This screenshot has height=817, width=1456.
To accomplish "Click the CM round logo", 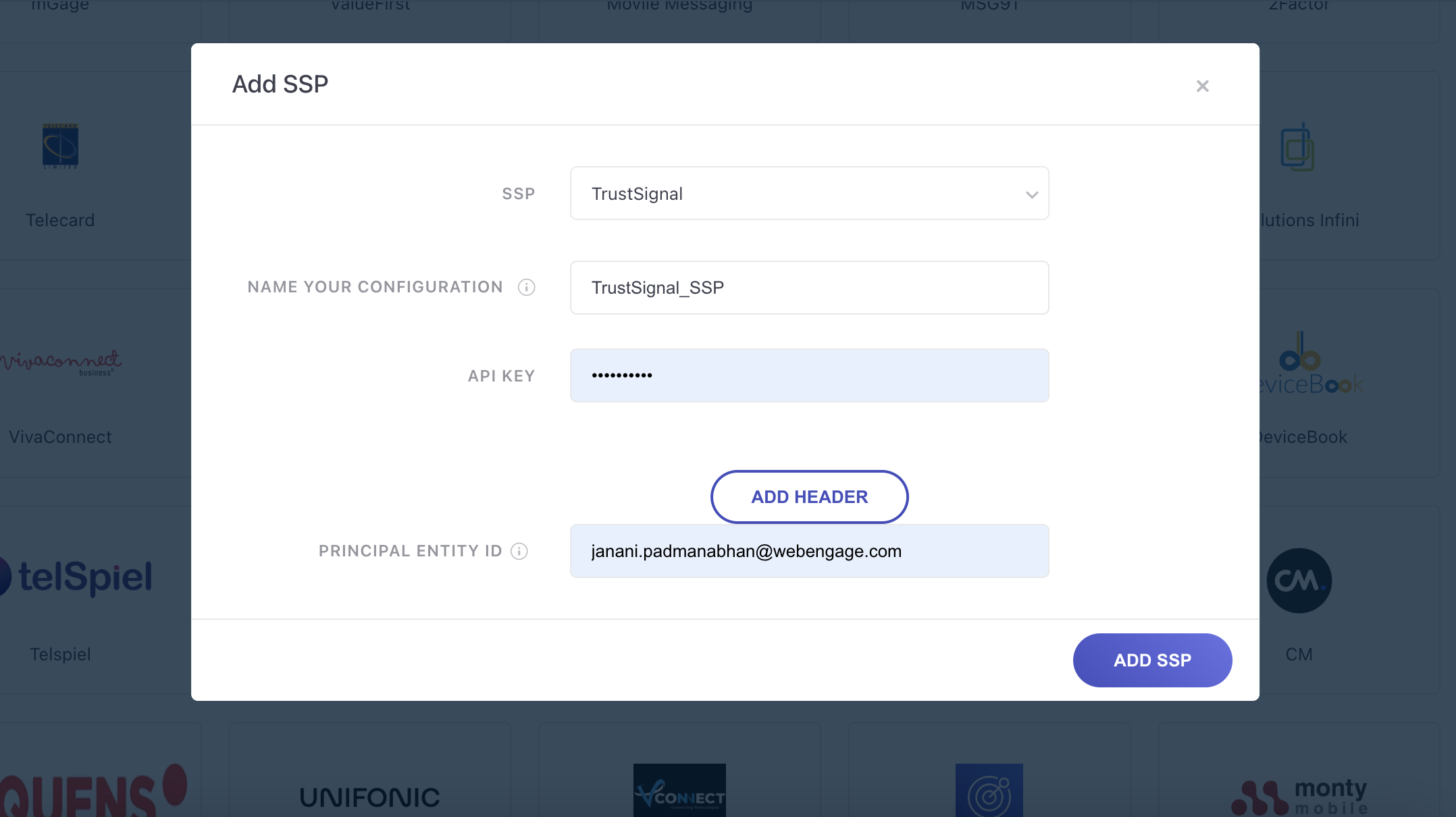I will click(x=1298, y=581).
